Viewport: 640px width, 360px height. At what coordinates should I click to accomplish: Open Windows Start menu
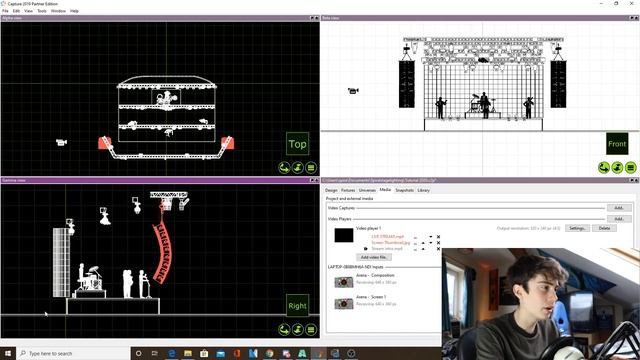click(x=8, y=353)
